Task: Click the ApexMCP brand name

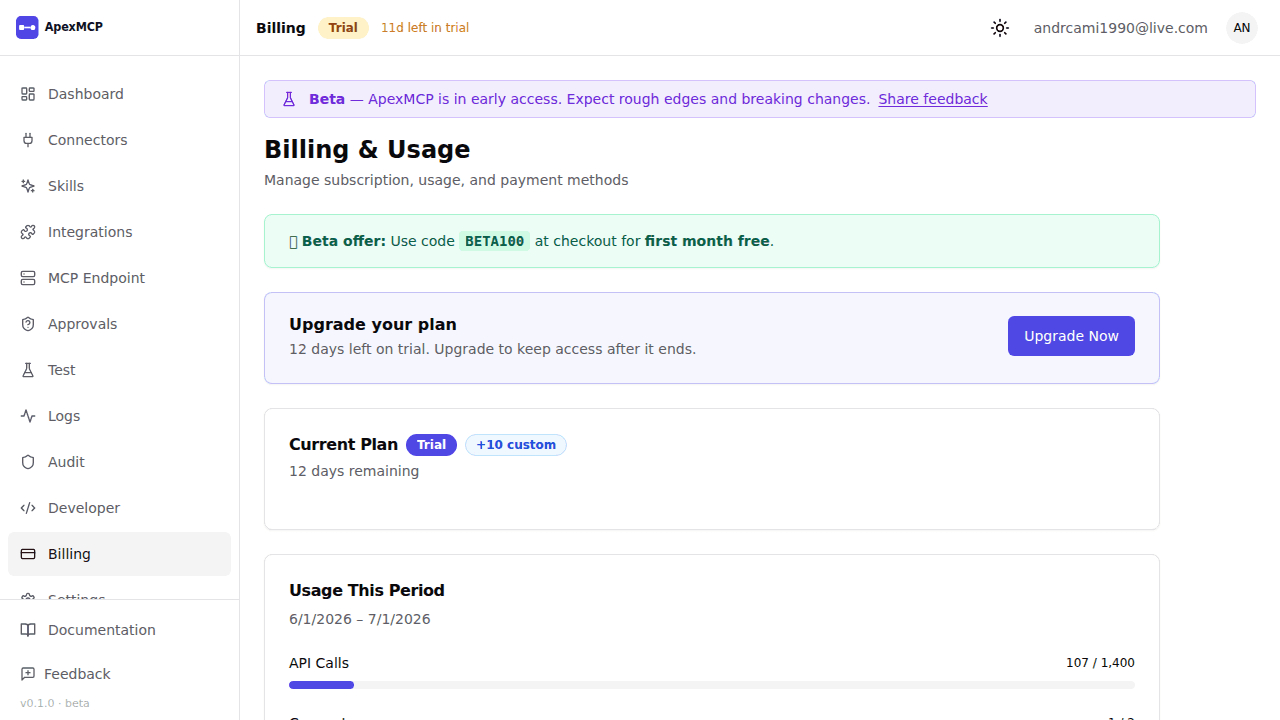Action: (74, 27)
